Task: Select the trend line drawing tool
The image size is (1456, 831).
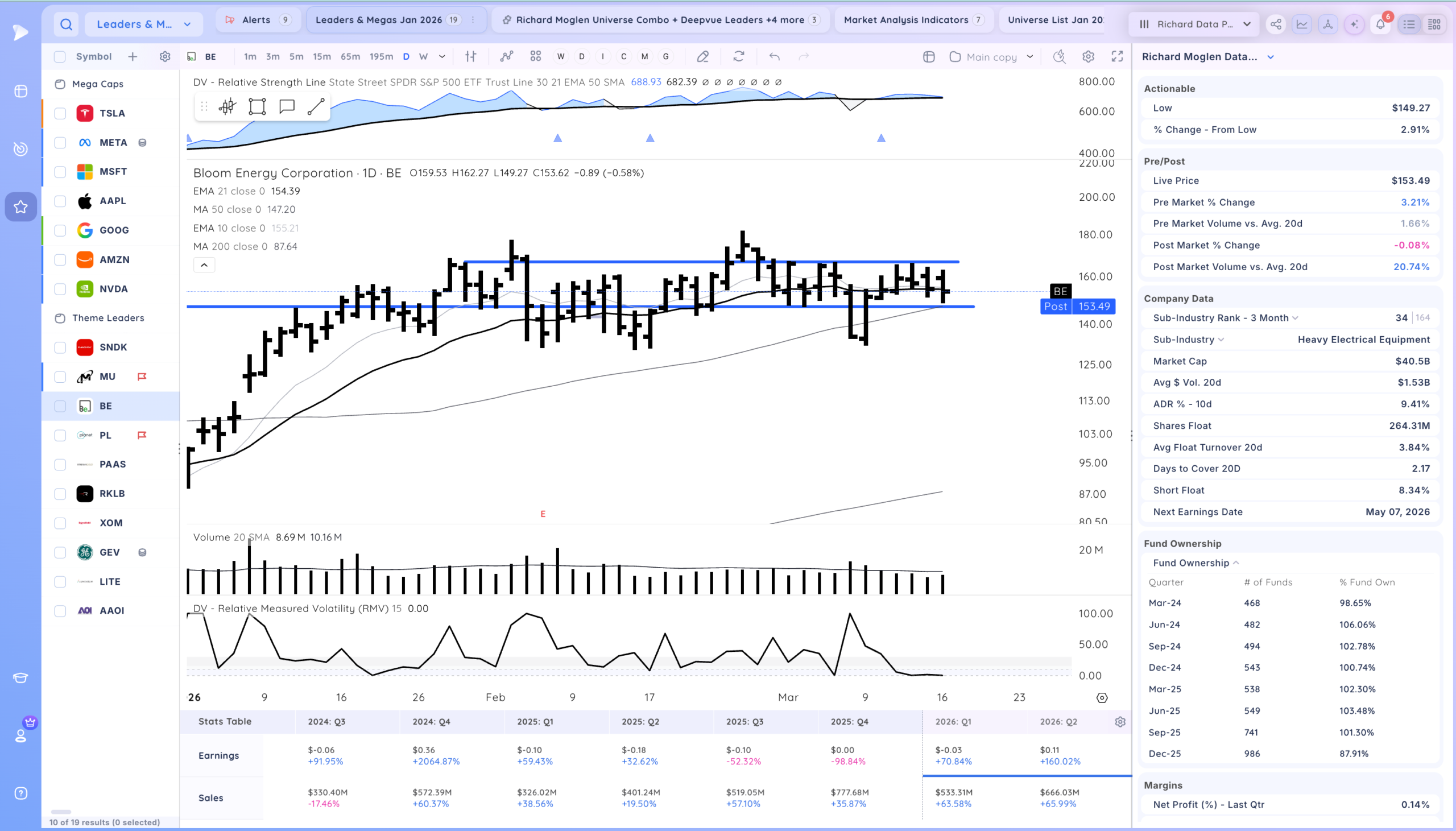Action: [x=316, y=107]
